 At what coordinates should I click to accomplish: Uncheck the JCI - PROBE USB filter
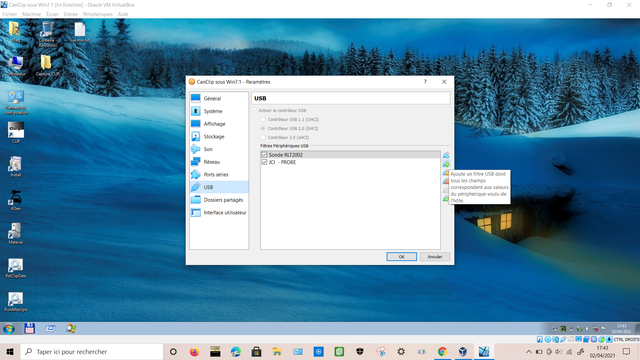(x=264, y=162)
